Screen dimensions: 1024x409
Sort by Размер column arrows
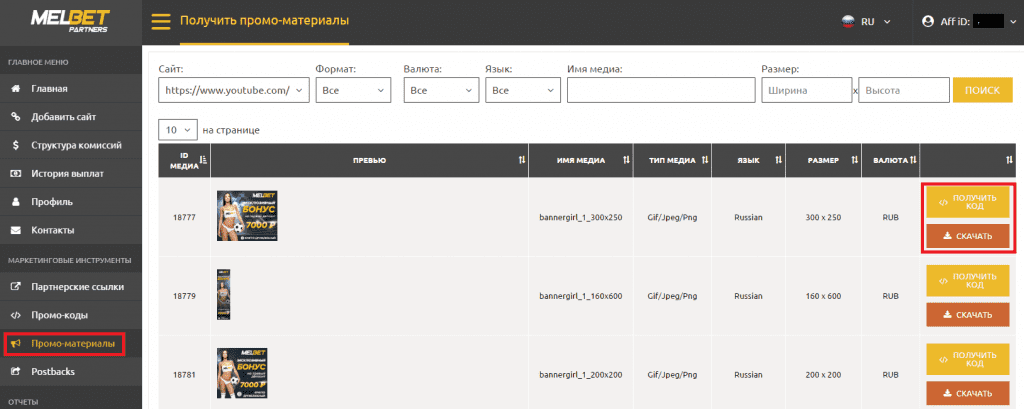pos(855,160)
